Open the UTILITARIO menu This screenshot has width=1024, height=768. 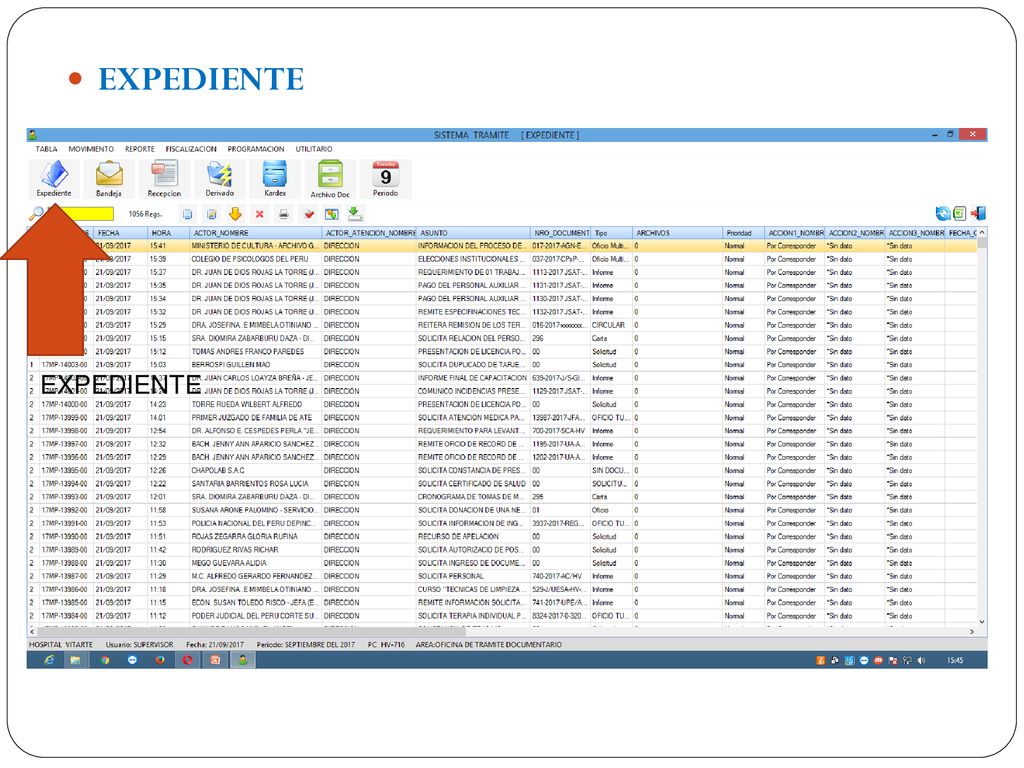[313, 149]
